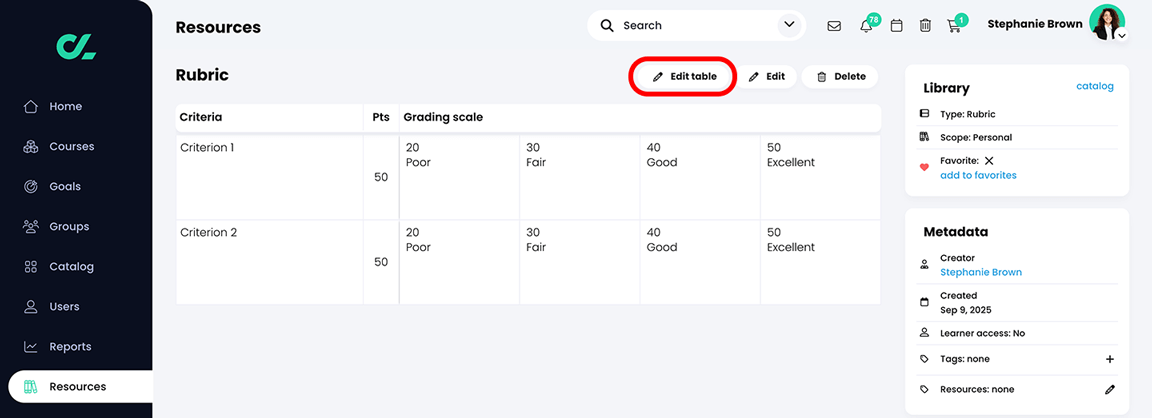The image size is (1152, 418).
Task: Click the Edit table button
Action: point(683,76)
